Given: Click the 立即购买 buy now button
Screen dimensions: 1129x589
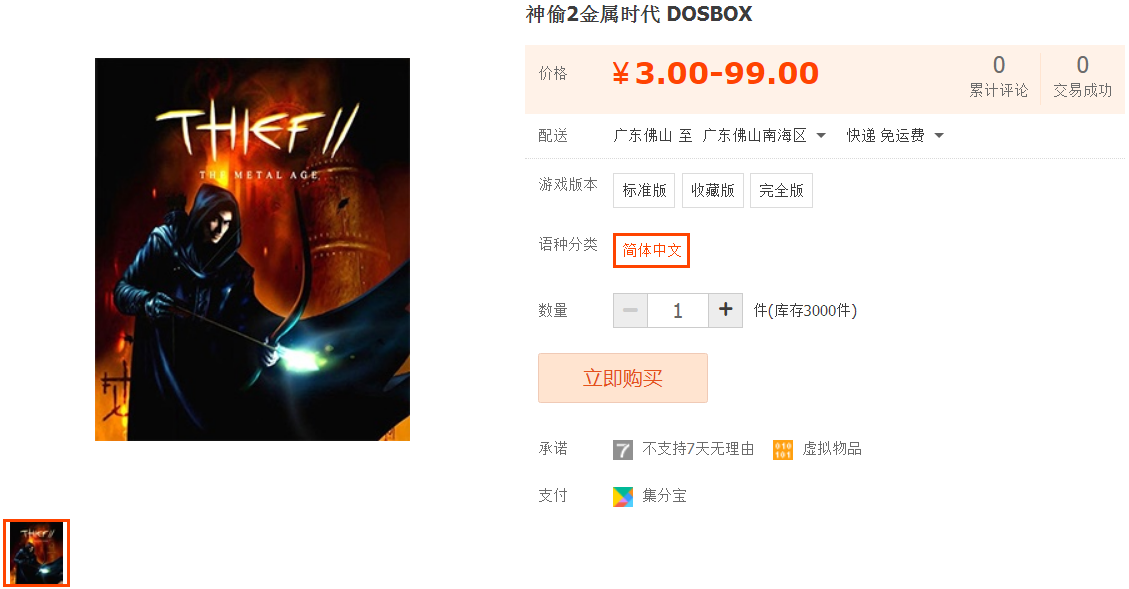Looking at the screenshot, I should (623, 378).
